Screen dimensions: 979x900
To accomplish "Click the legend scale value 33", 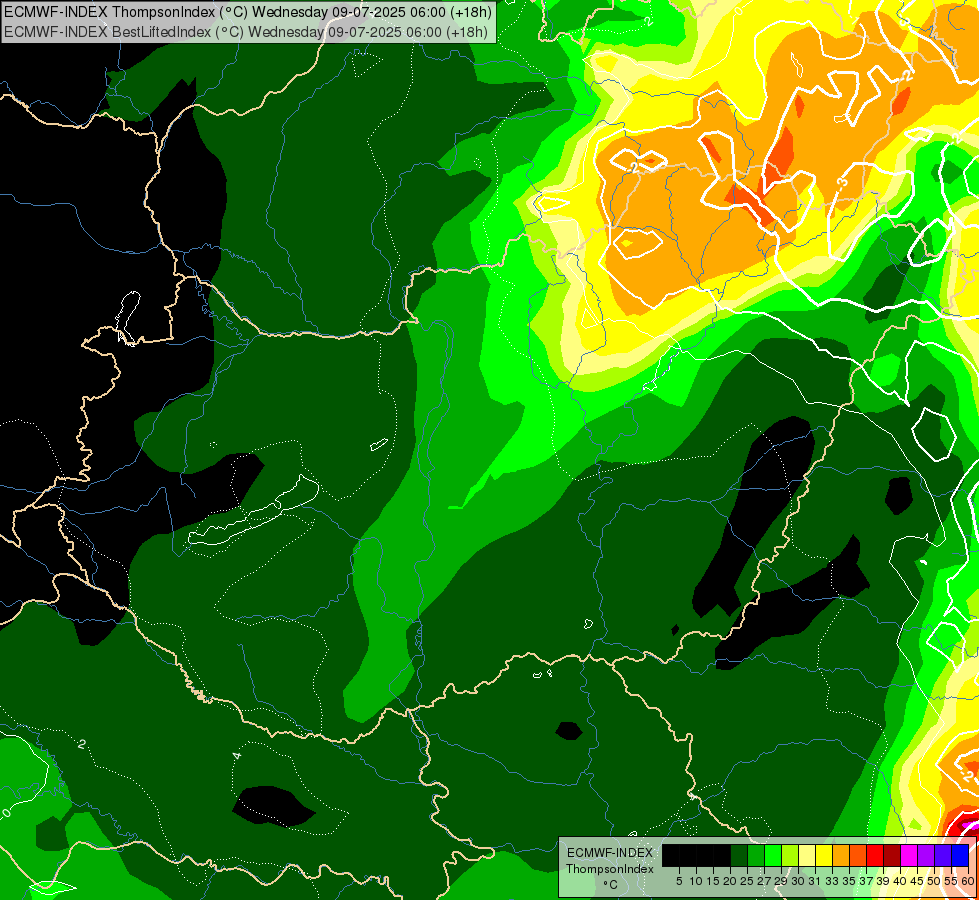I will tap(832, 881).
